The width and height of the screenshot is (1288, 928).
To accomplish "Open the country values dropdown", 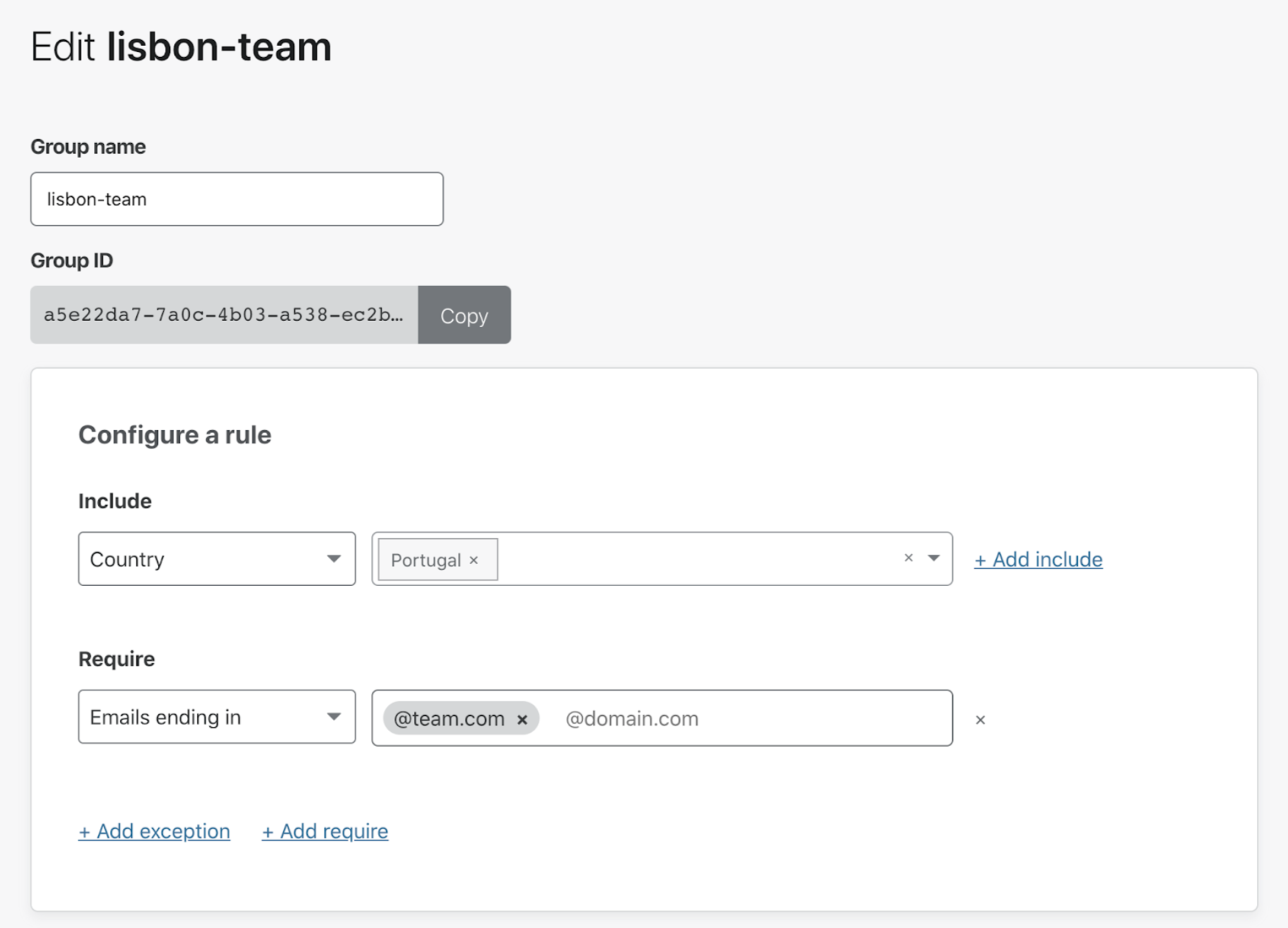I will (x=934, y=558).
